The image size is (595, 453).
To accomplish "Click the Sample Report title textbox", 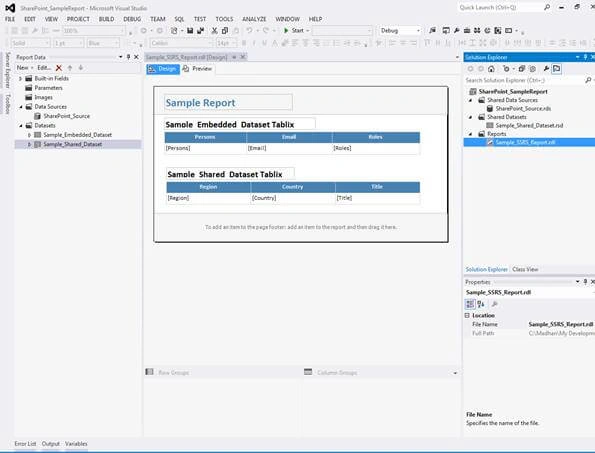I will (x=228, y=102).
